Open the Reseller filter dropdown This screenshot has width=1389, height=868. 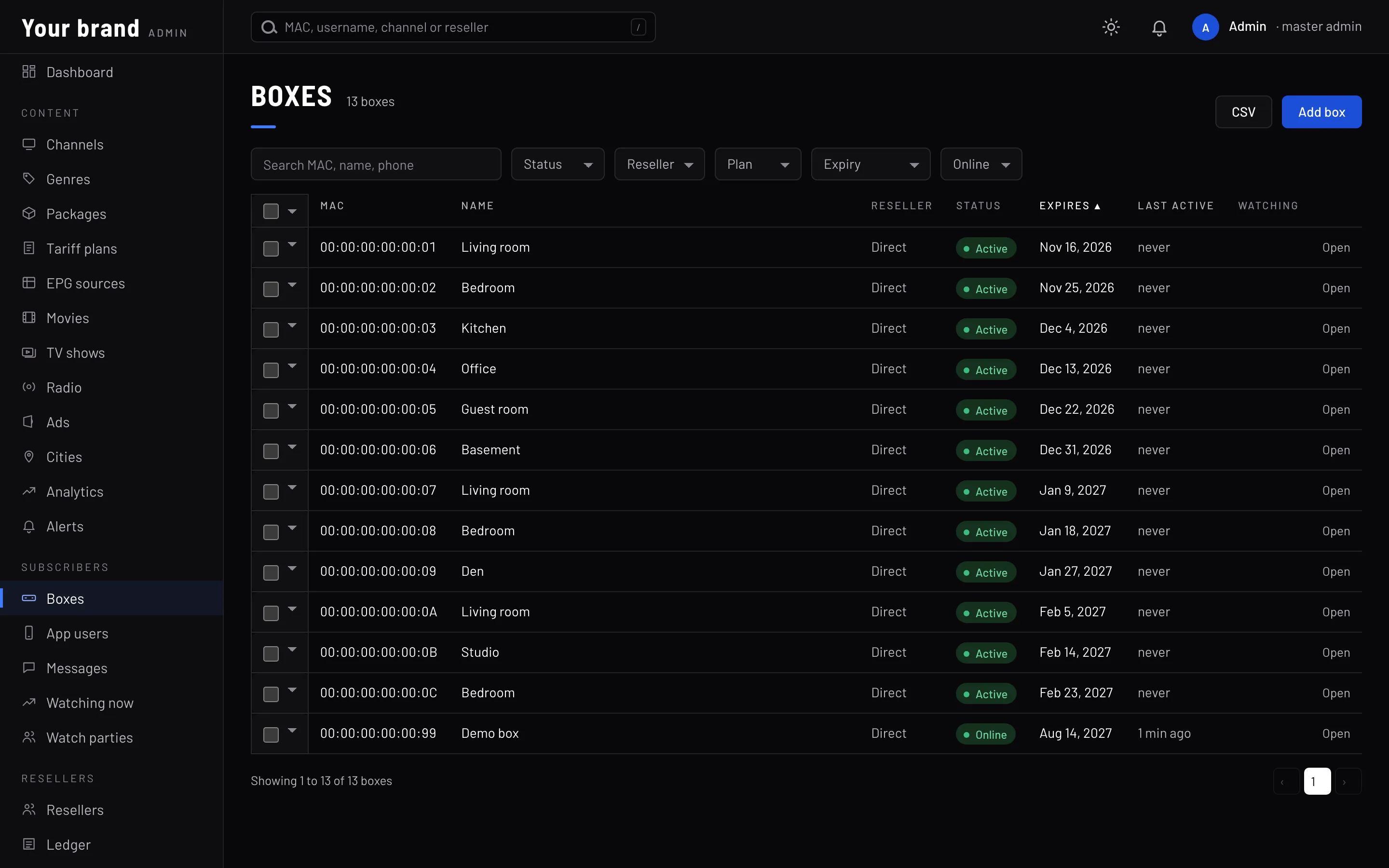[659, 164]
